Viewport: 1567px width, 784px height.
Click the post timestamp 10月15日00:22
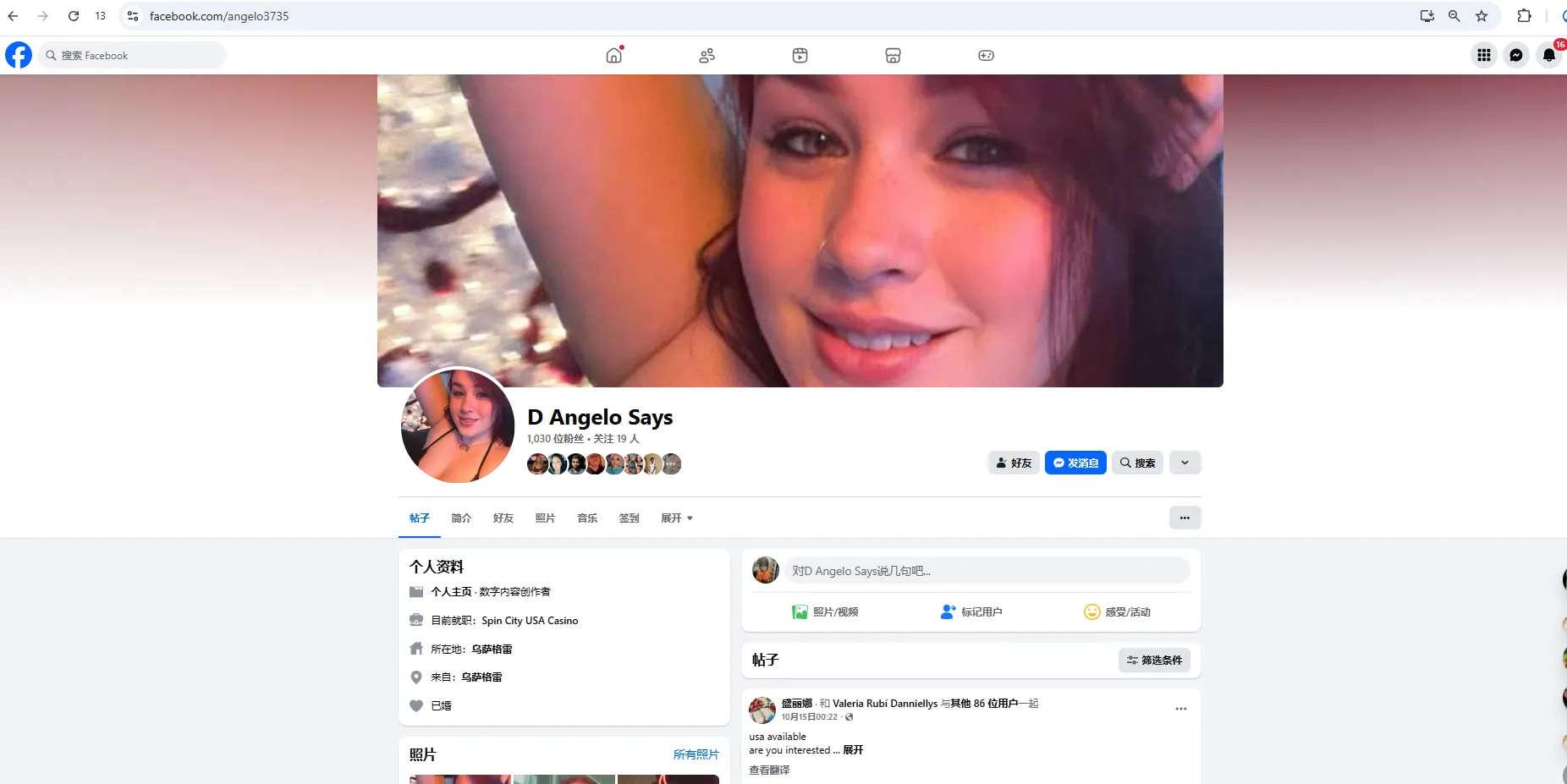(809, 716)
